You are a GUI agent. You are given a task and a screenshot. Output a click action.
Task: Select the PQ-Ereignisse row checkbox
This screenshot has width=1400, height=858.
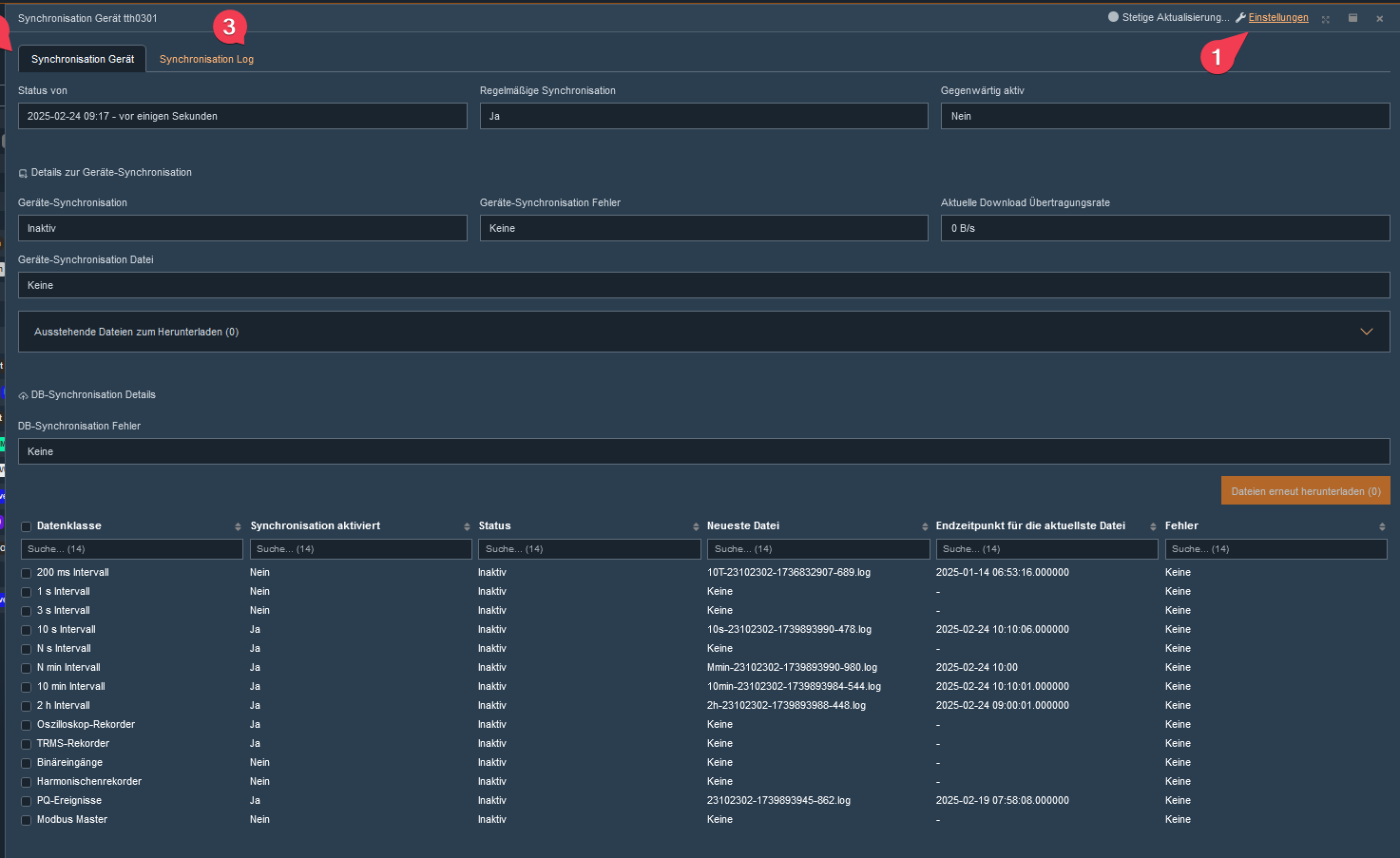click(27, 801)
